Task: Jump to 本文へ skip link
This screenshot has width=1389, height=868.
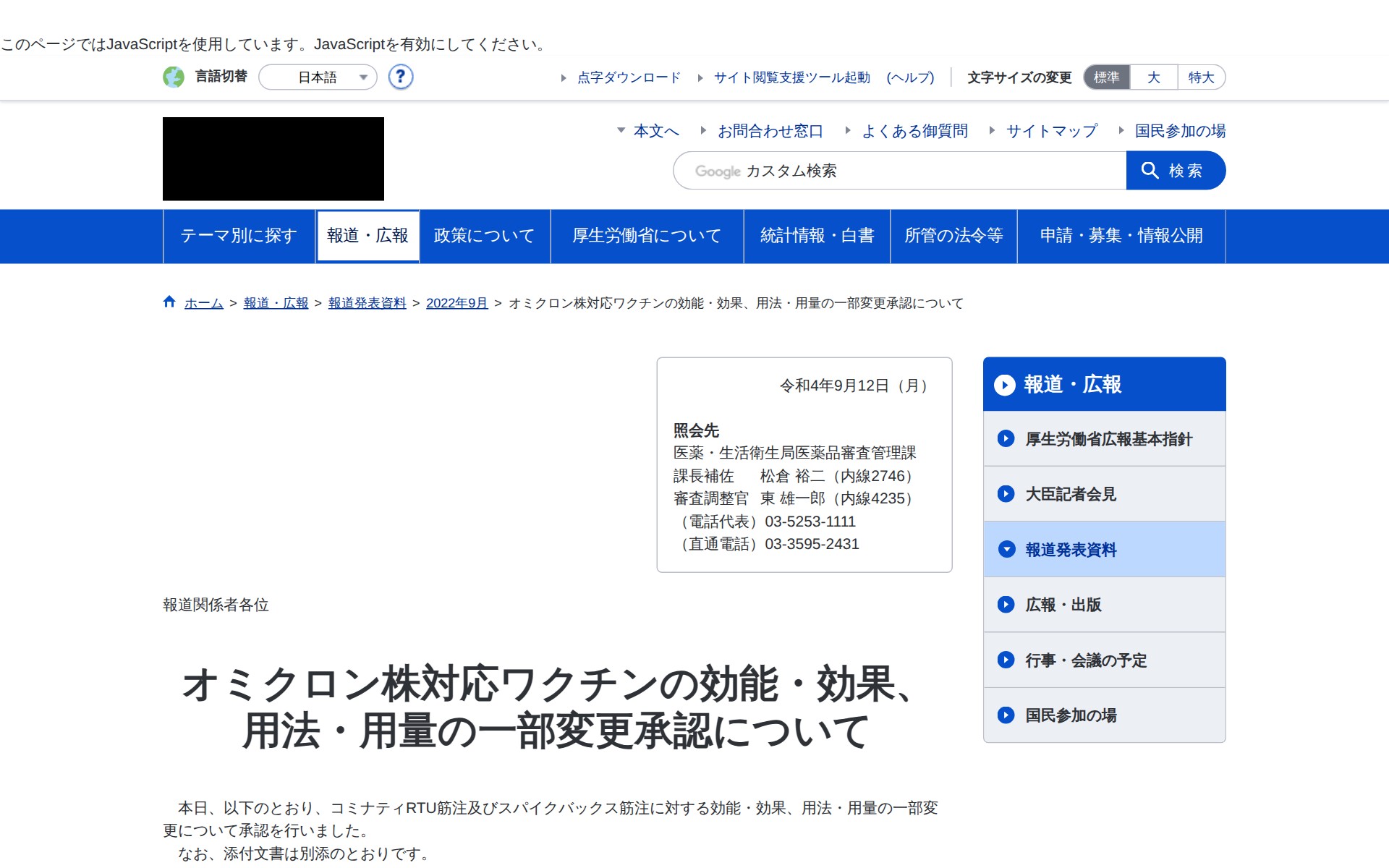Action: [655, 131]
